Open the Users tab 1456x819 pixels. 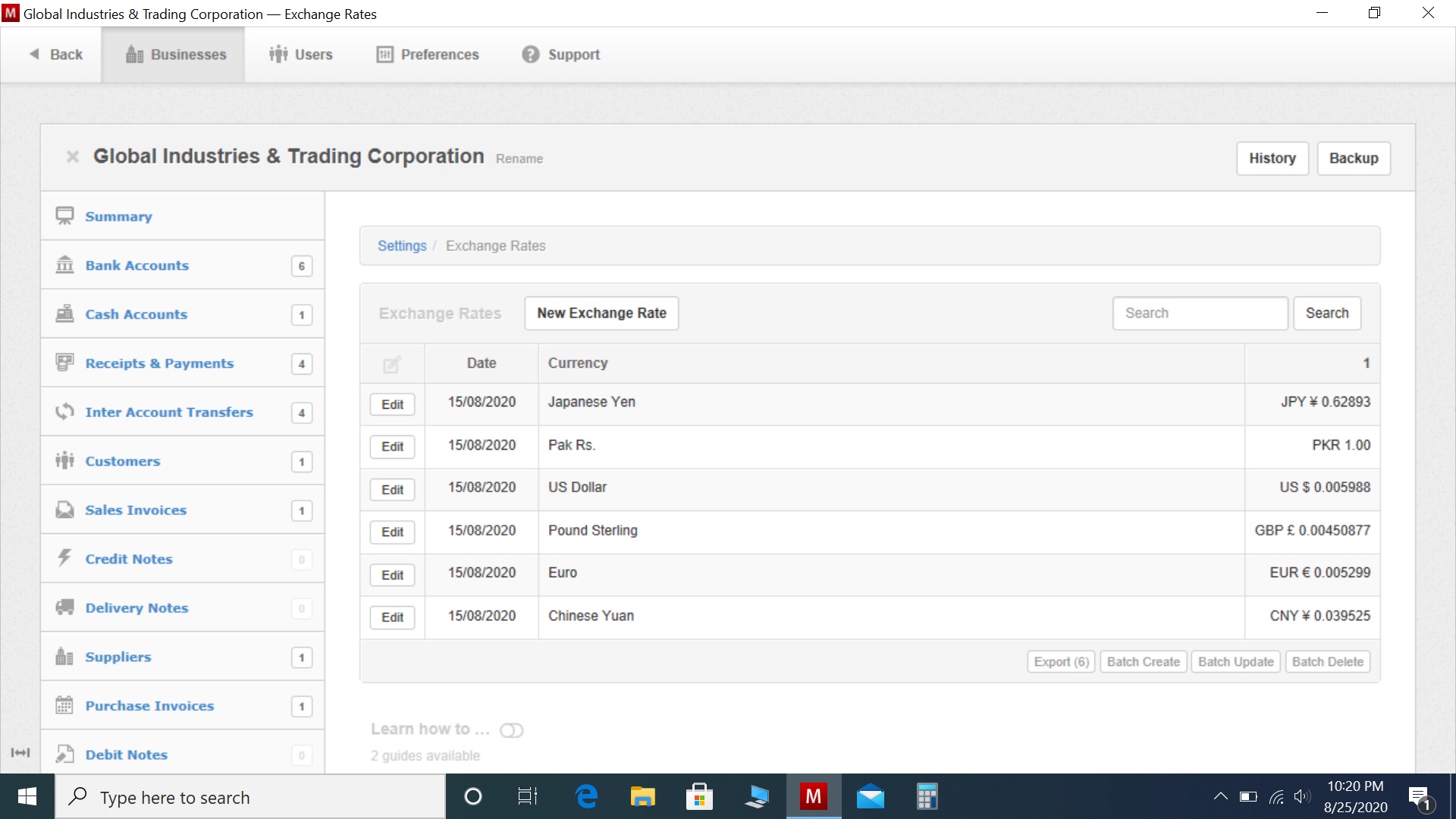301,55
